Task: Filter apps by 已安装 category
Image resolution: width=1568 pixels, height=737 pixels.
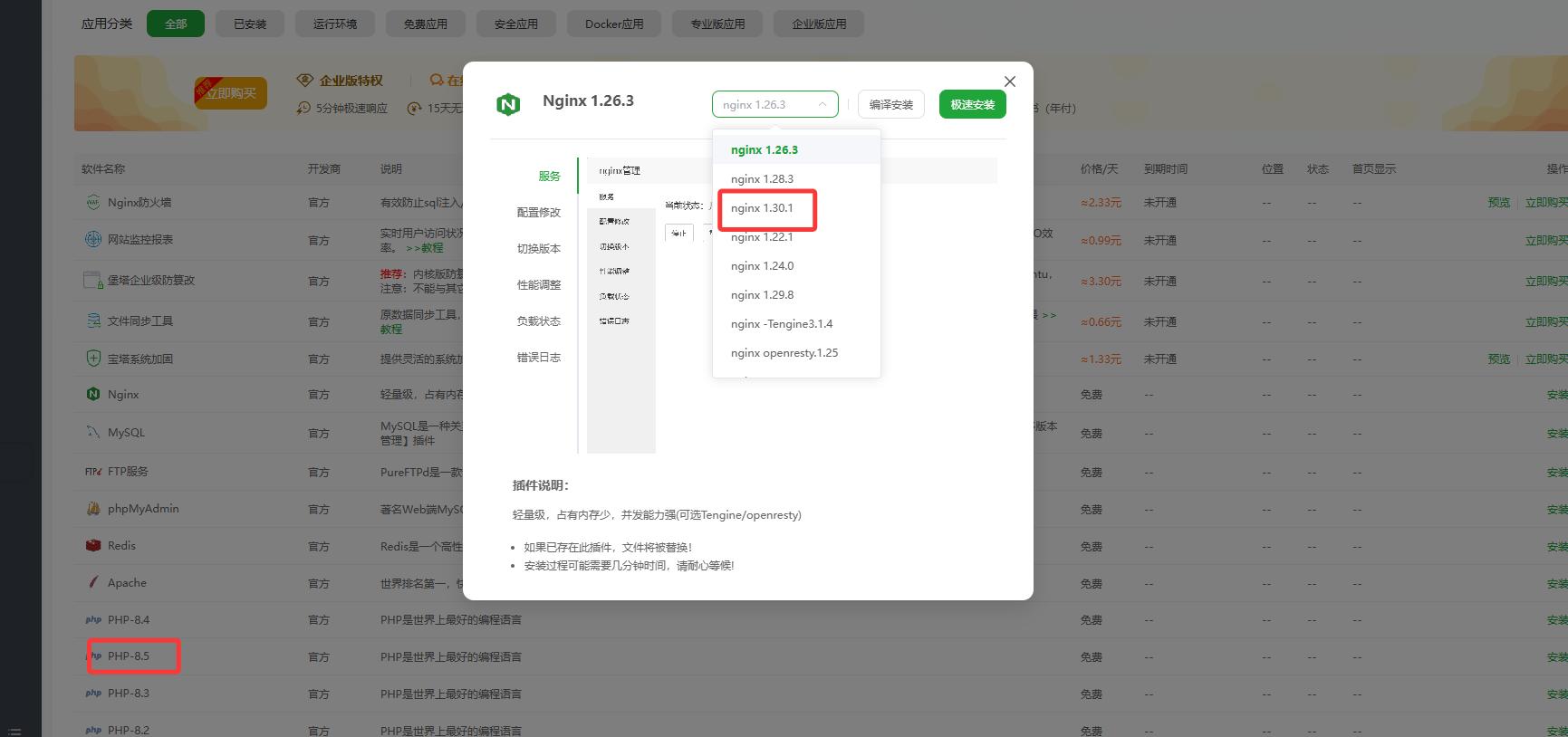Action: 250,24
